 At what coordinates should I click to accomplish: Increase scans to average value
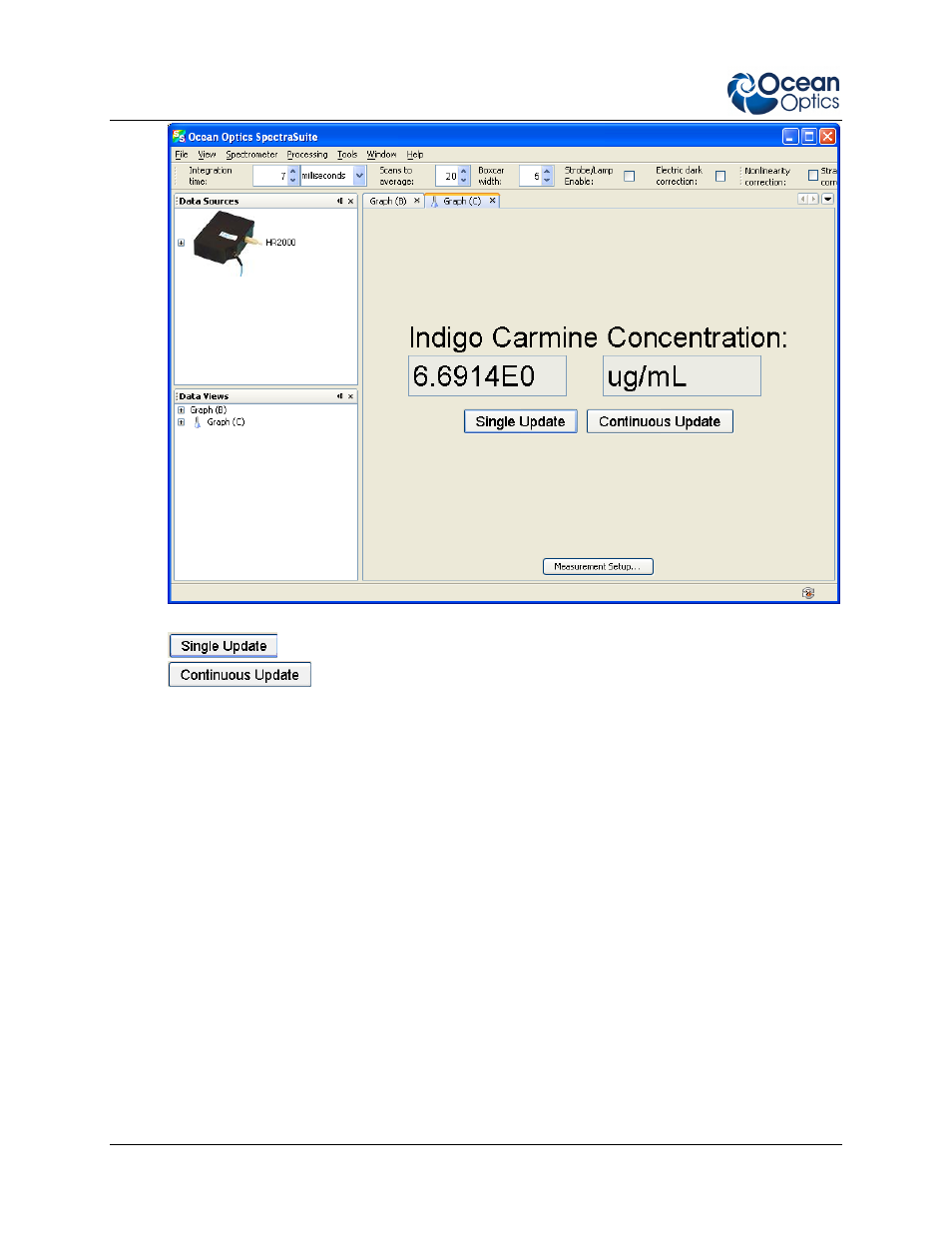[464, 171]
